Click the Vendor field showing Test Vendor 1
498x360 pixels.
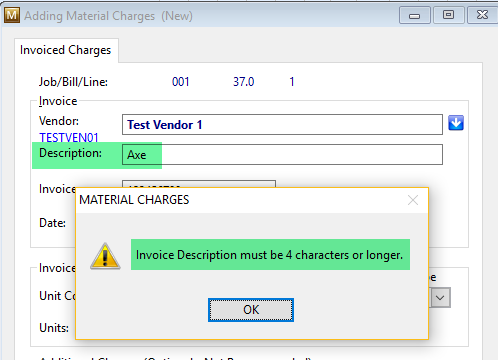pos(282,125)
